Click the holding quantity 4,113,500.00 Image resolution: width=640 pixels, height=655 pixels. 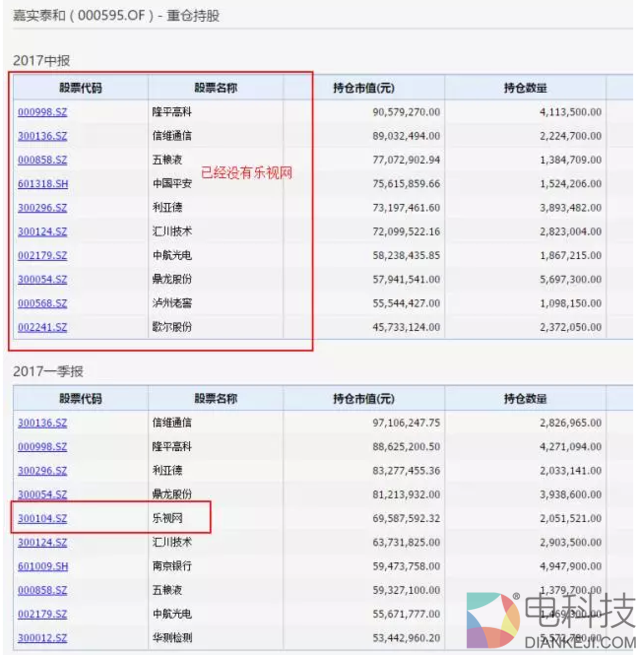coord(571,112)
